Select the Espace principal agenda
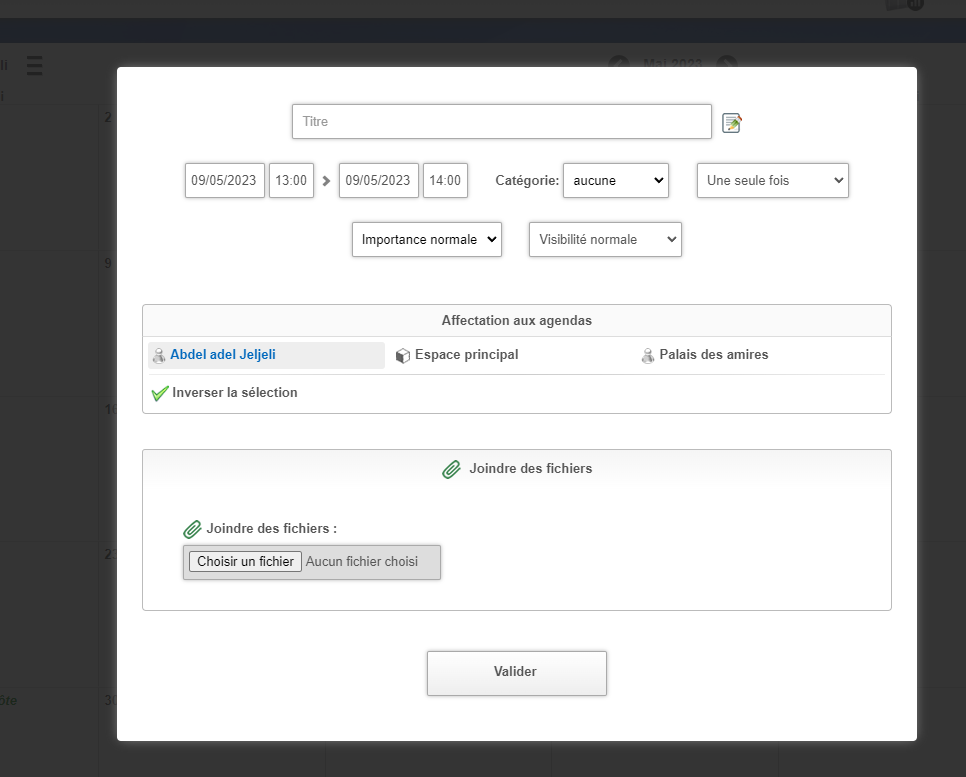Screen dimensions: 966x777 (466, 355)
